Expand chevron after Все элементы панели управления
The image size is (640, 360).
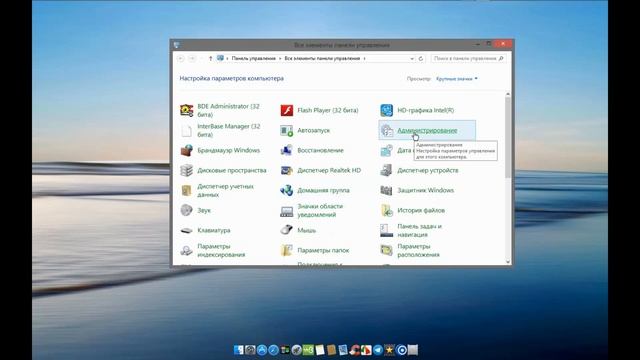click(x=364, y=58)
